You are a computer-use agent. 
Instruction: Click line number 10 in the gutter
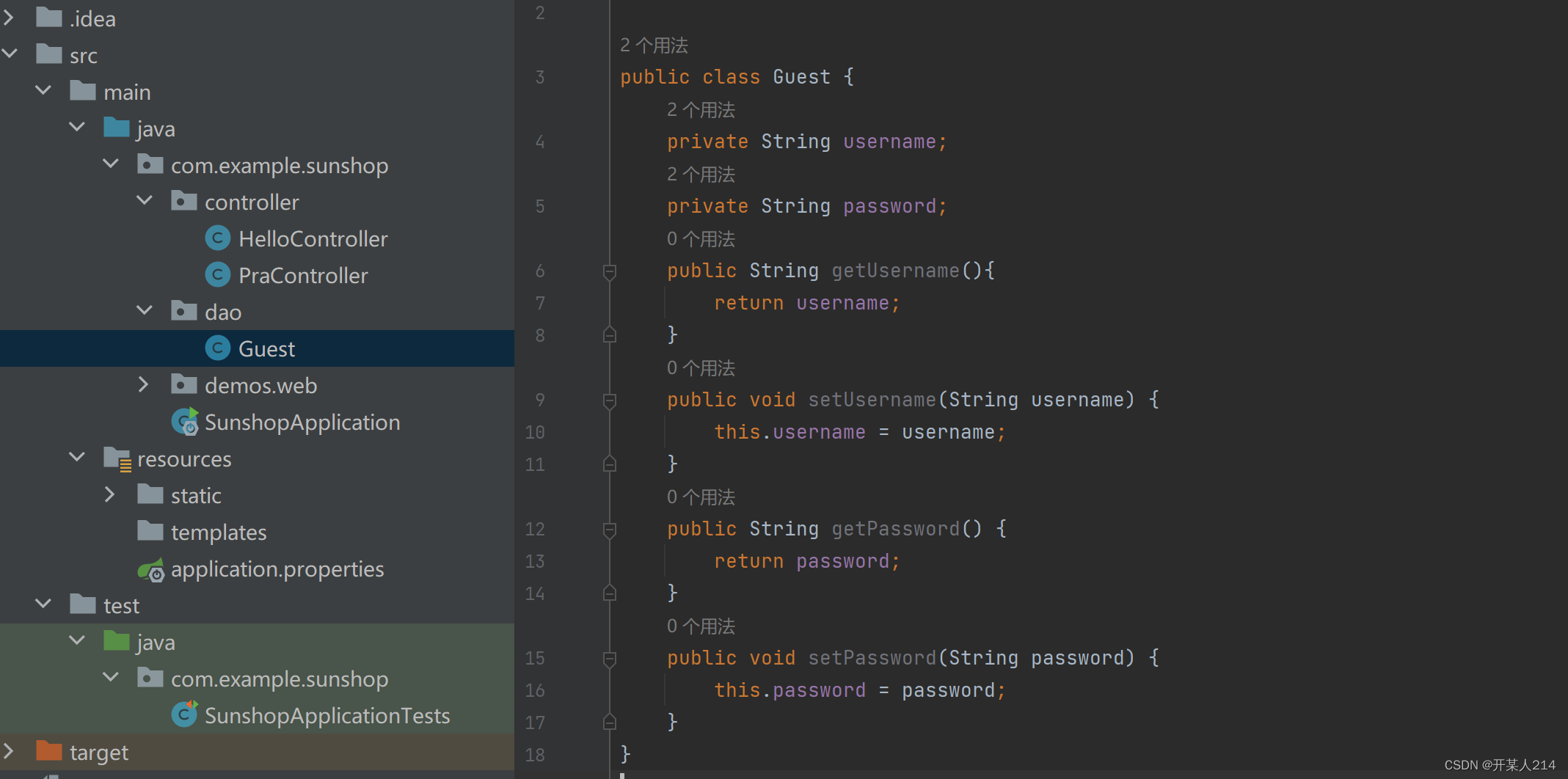click(535, 432)
